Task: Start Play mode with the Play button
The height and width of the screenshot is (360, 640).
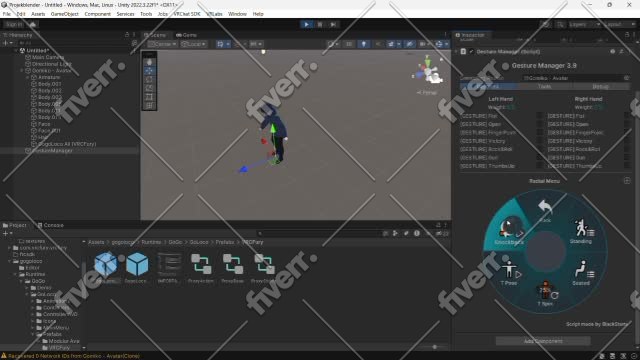Action: (306, 24)
